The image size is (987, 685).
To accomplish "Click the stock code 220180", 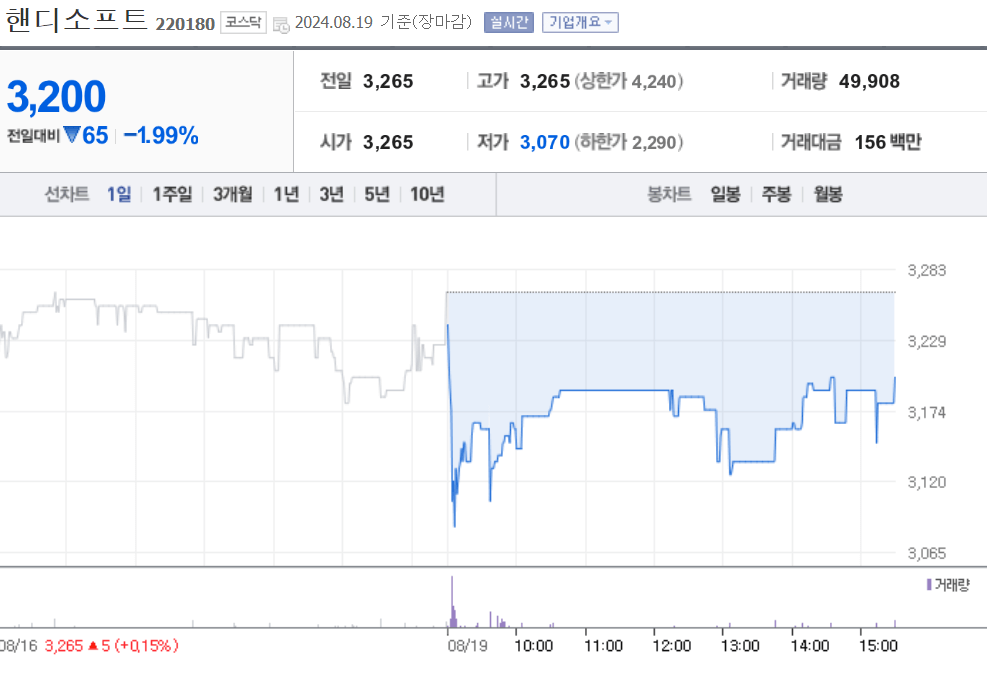I will [x=185, y=24].
